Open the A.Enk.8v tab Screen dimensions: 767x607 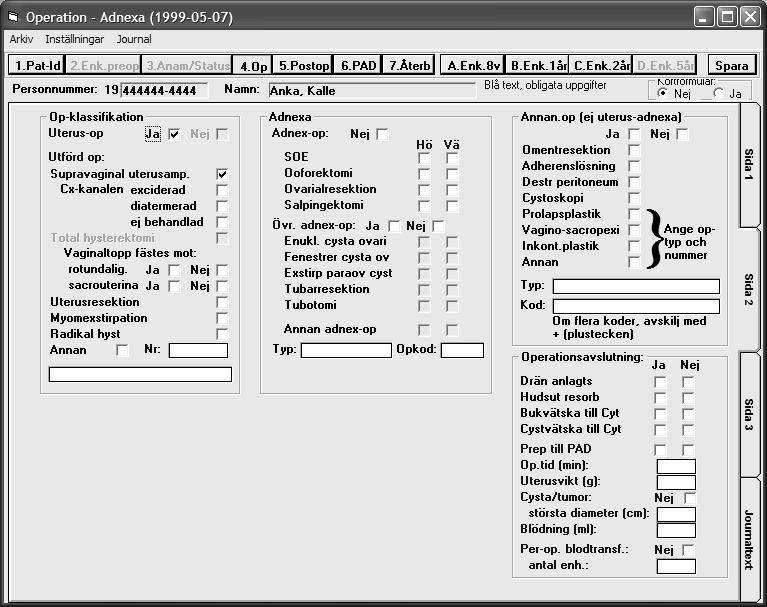(x=474, y=65)
